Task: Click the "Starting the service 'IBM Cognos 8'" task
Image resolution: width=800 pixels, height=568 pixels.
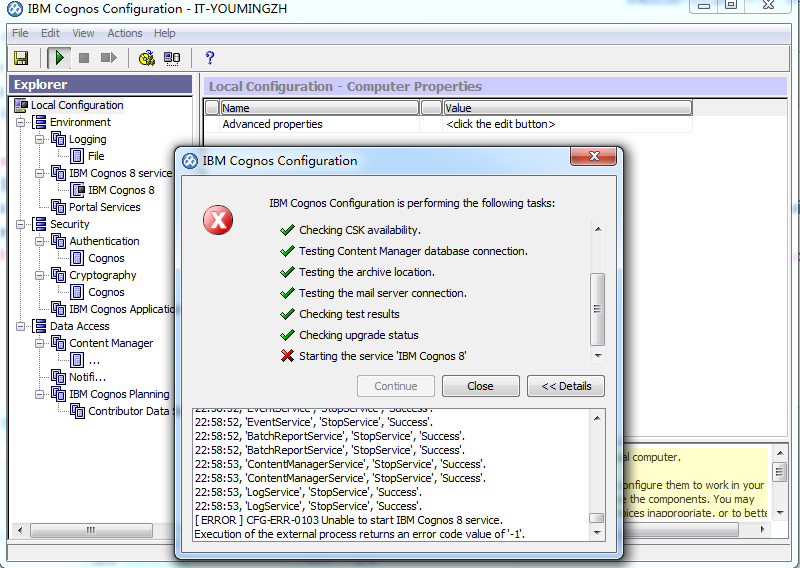Action: pos(383,356)
